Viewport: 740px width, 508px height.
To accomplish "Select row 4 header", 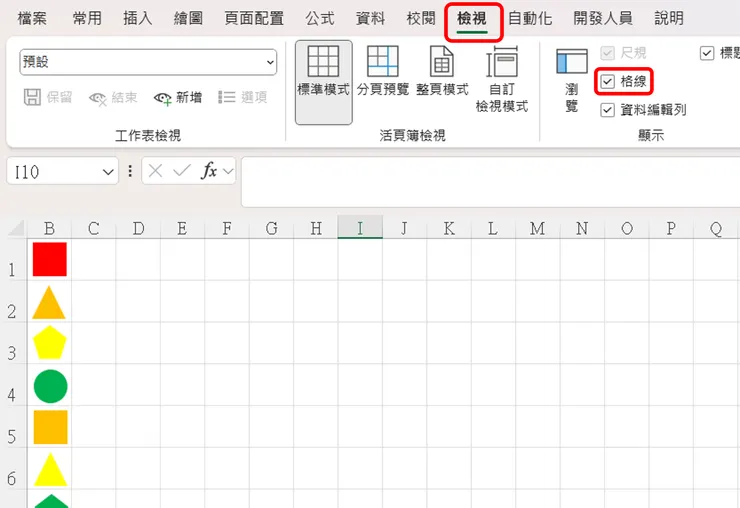I will tap(13, 384).
